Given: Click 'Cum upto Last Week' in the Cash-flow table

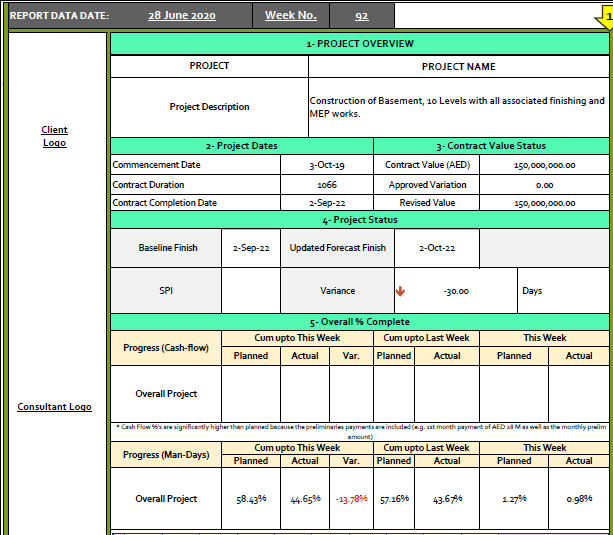Looking at the screenshot, I should [426, 338].
